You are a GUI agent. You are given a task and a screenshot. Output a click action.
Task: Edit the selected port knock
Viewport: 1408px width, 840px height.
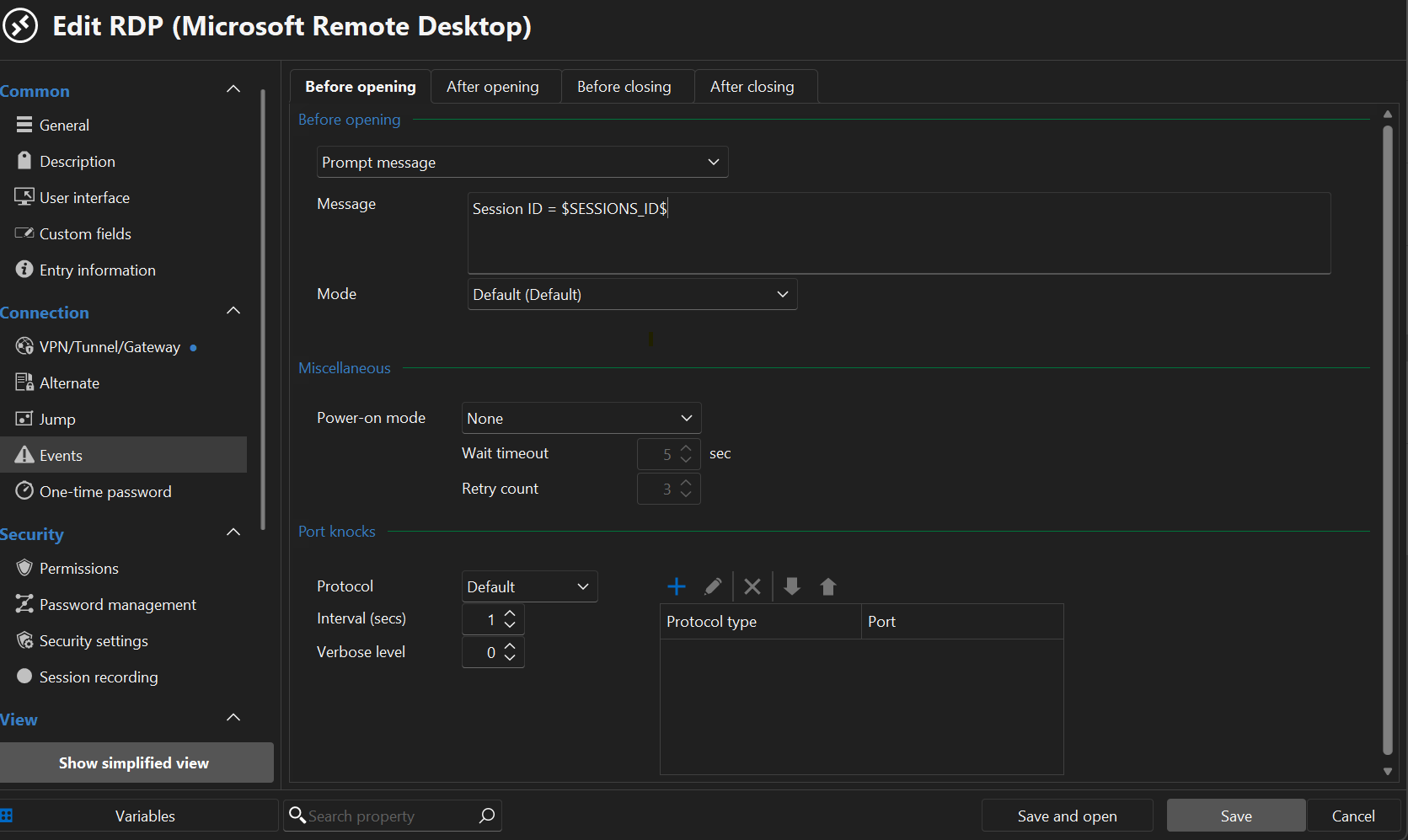tap(713, 586)
